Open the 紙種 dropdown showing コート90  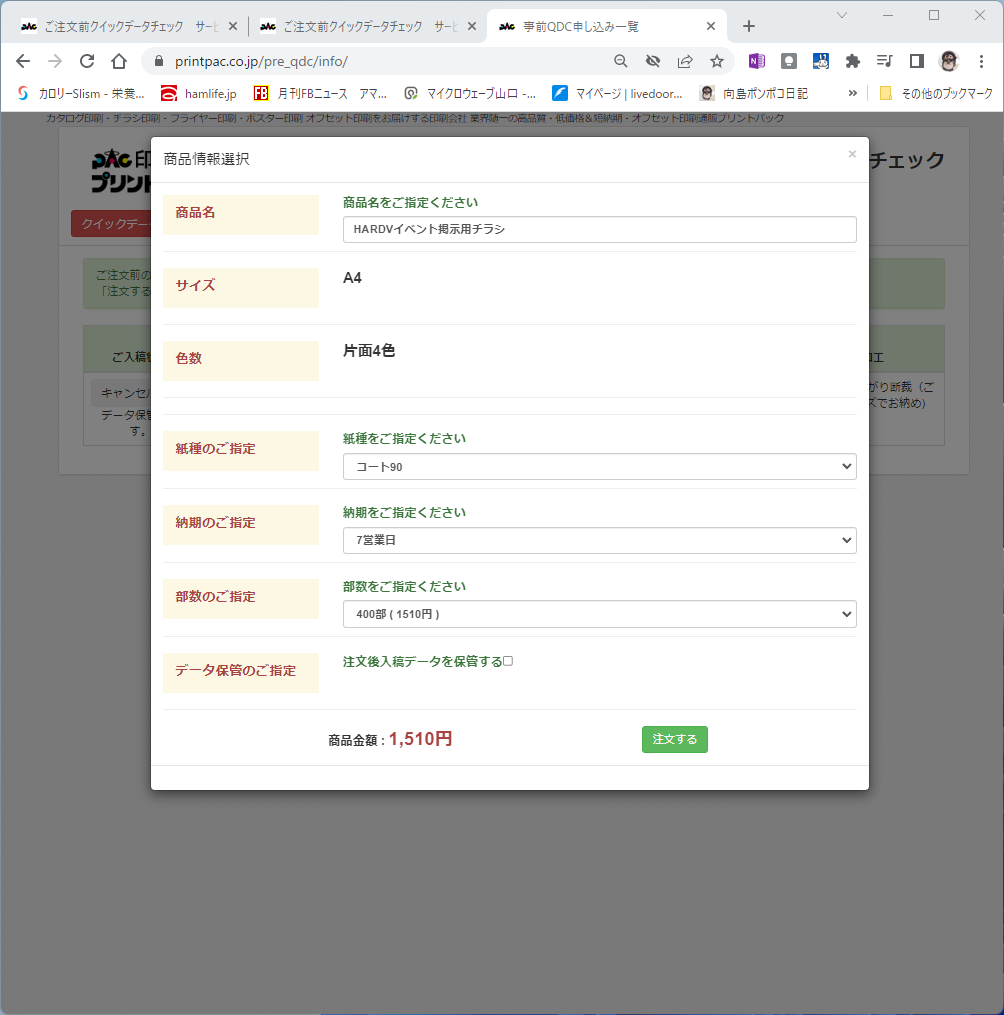[599, 467]
